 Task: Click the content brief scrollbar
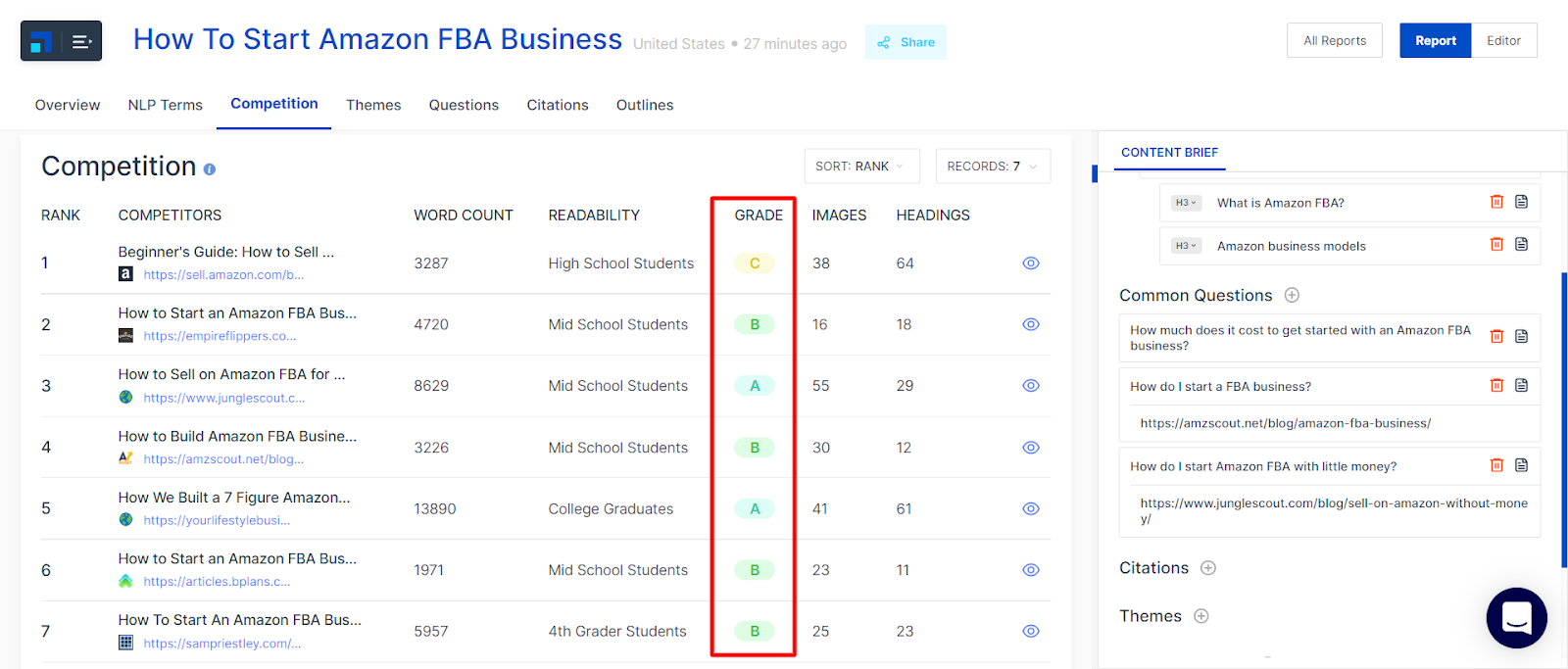1564,419
